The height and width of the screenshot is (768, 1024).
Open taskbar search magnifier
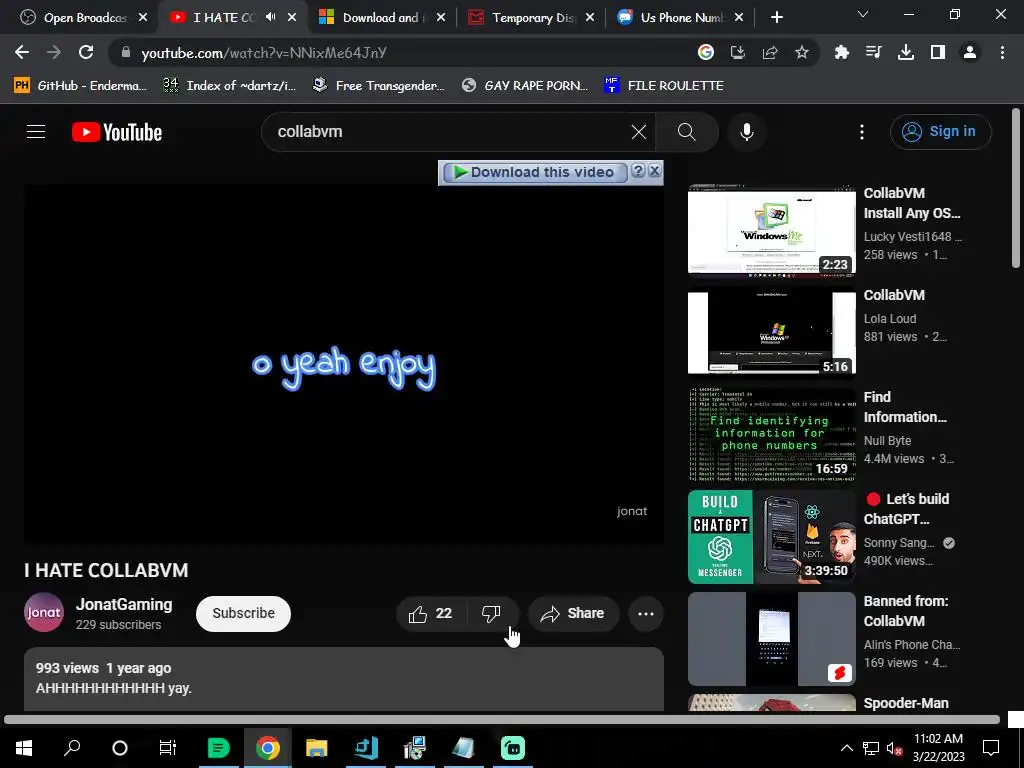pyautogui.click(x=72, y=748)
